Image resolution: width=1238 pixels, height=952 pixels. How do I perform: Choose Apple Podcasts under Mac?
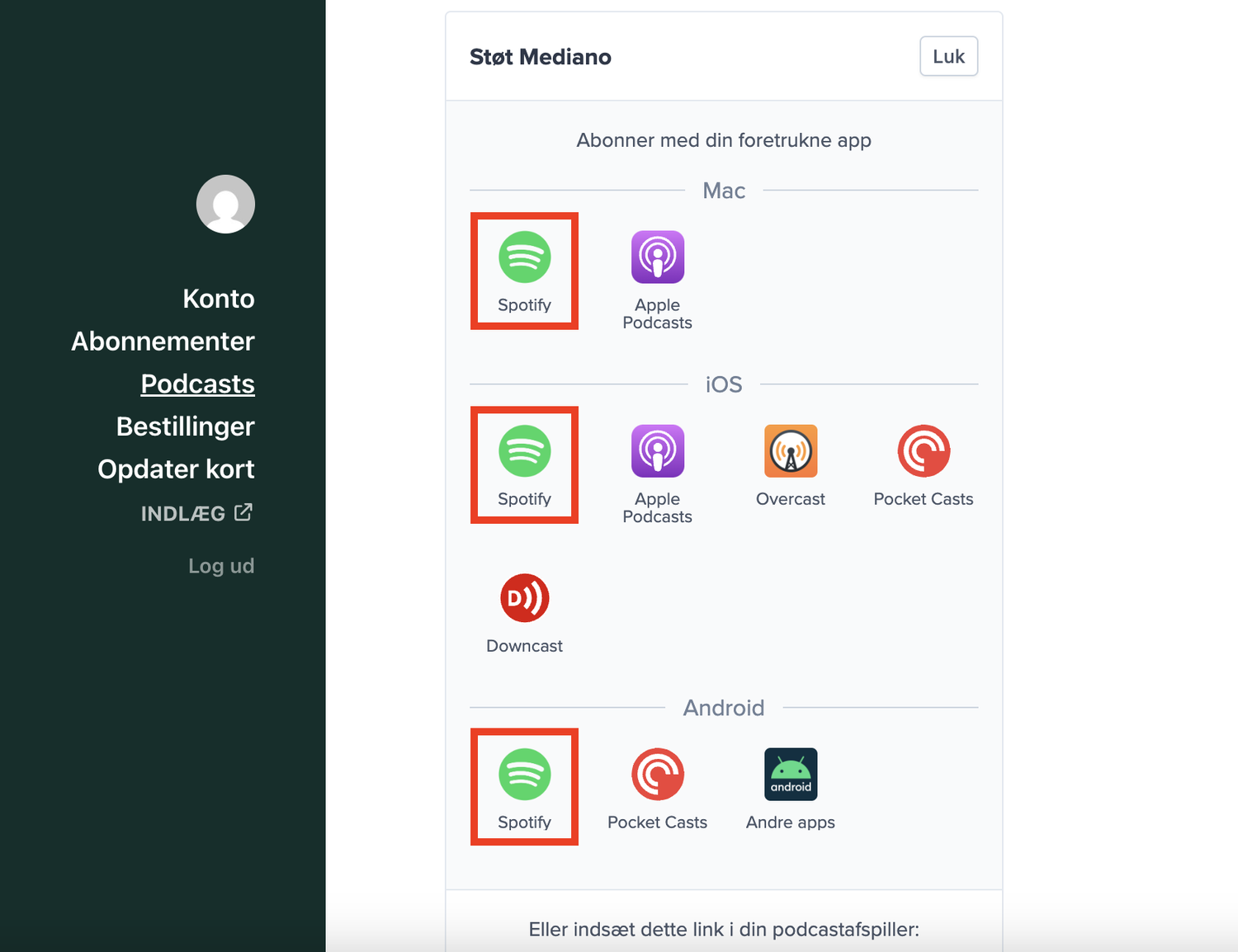[657, 280]
